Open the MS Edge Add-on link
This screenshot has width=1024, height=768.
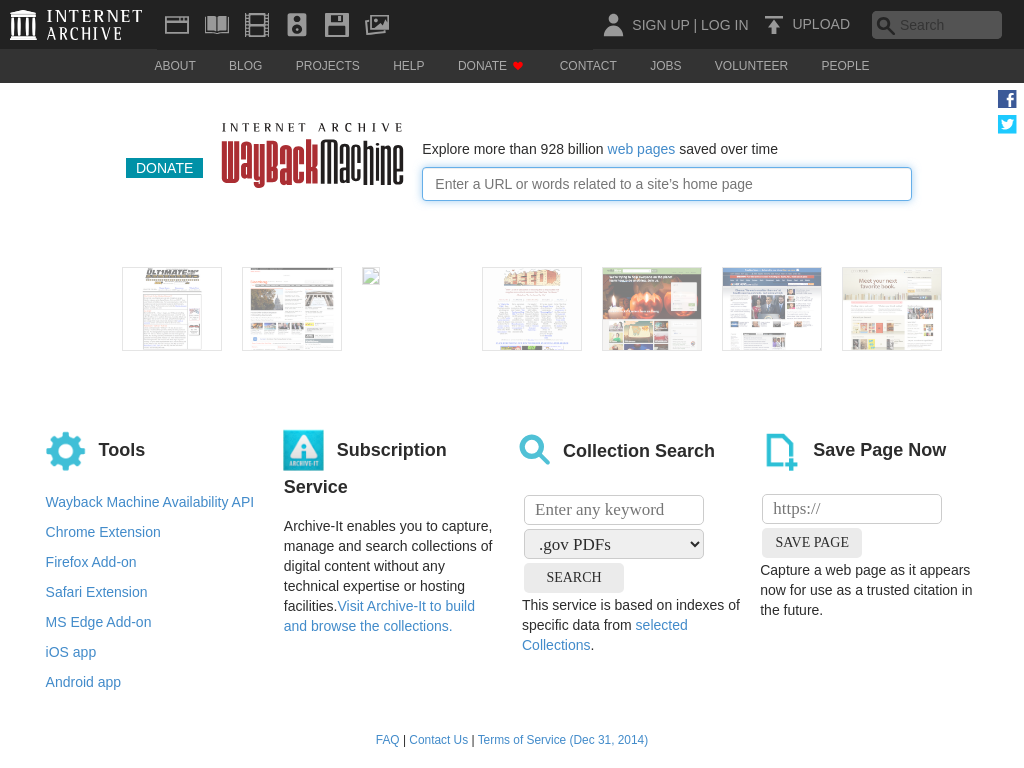(x=99, y=622)
